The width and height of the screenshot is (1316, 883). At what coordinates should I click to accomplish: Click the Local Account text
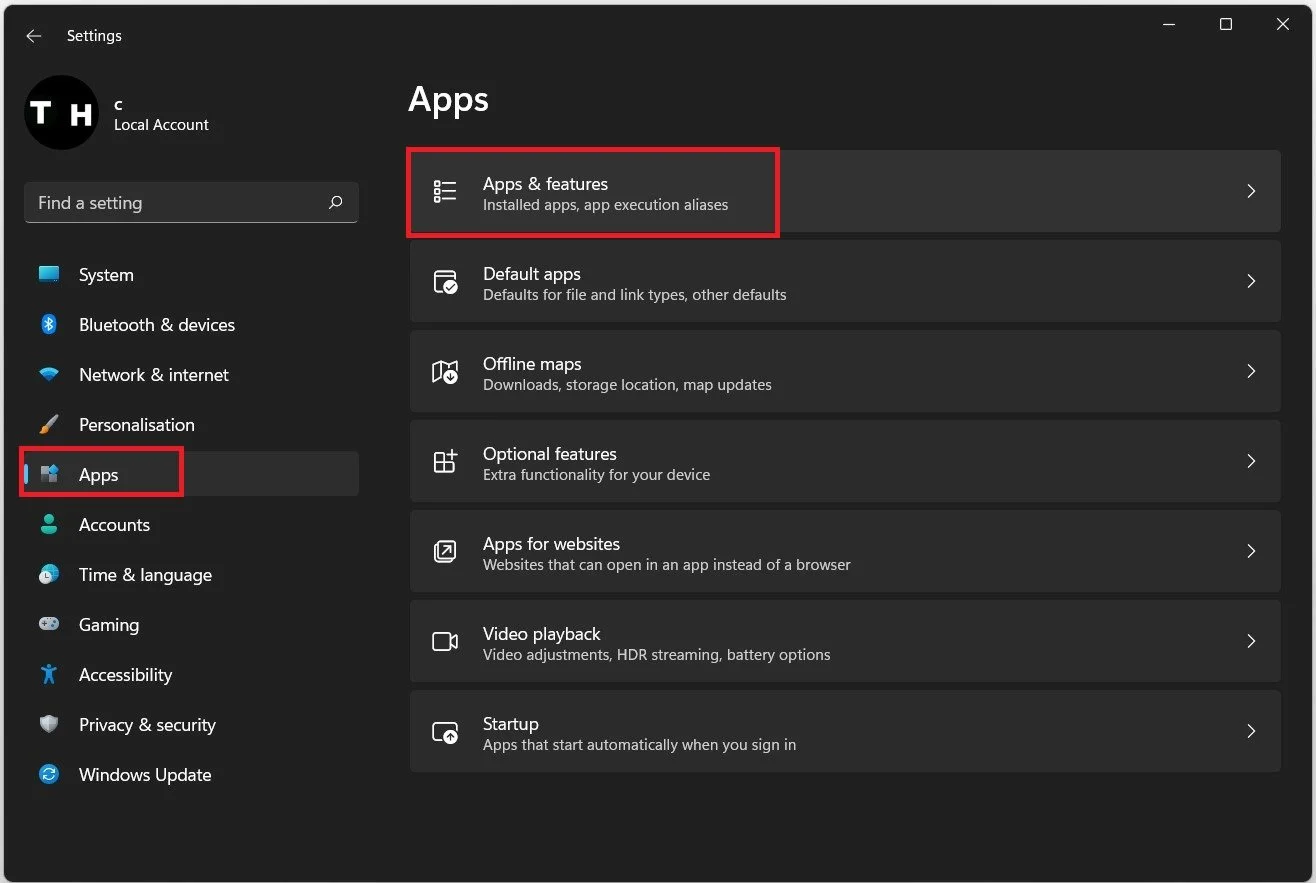pyautogui.click(x=161, y=125)
